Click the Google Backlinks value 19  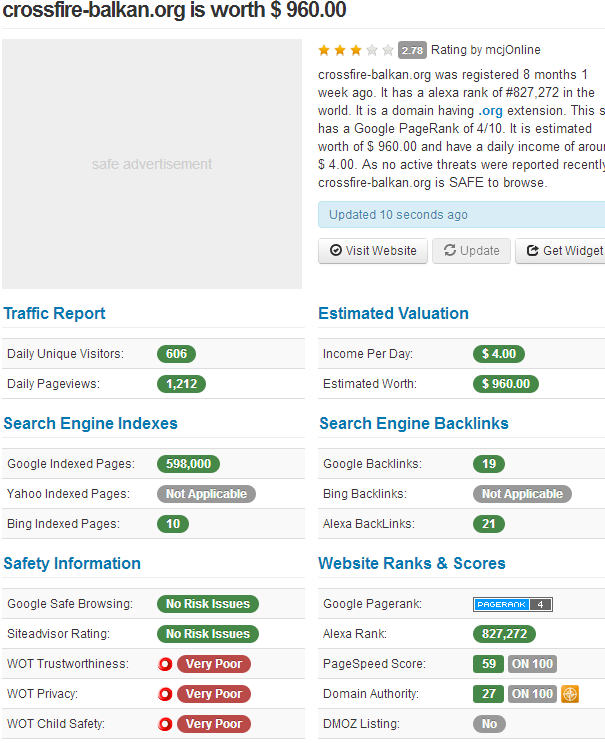489,464
